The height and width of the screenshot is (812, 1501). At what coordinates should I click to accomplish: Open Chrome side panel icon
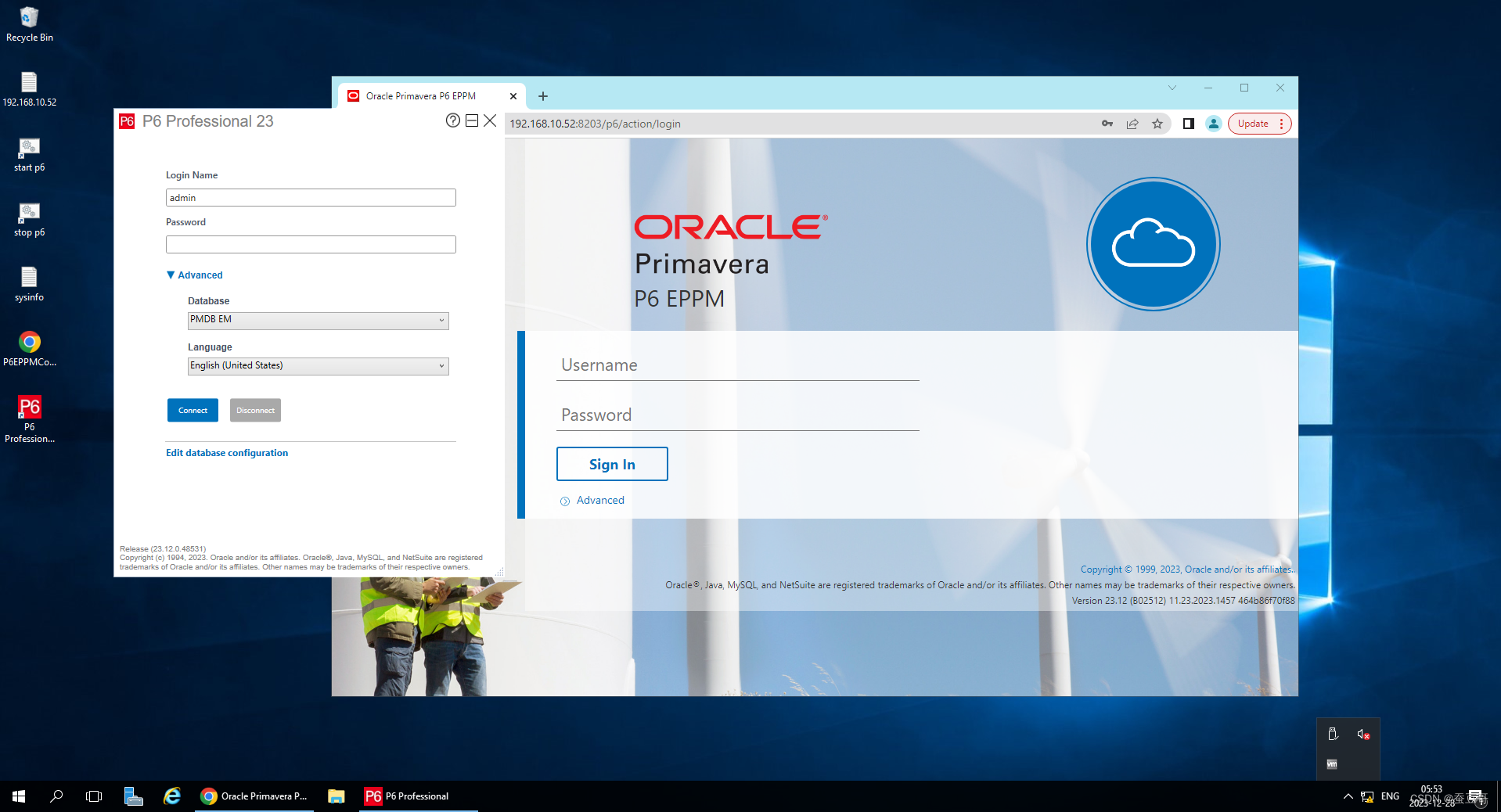(1189, 124)
